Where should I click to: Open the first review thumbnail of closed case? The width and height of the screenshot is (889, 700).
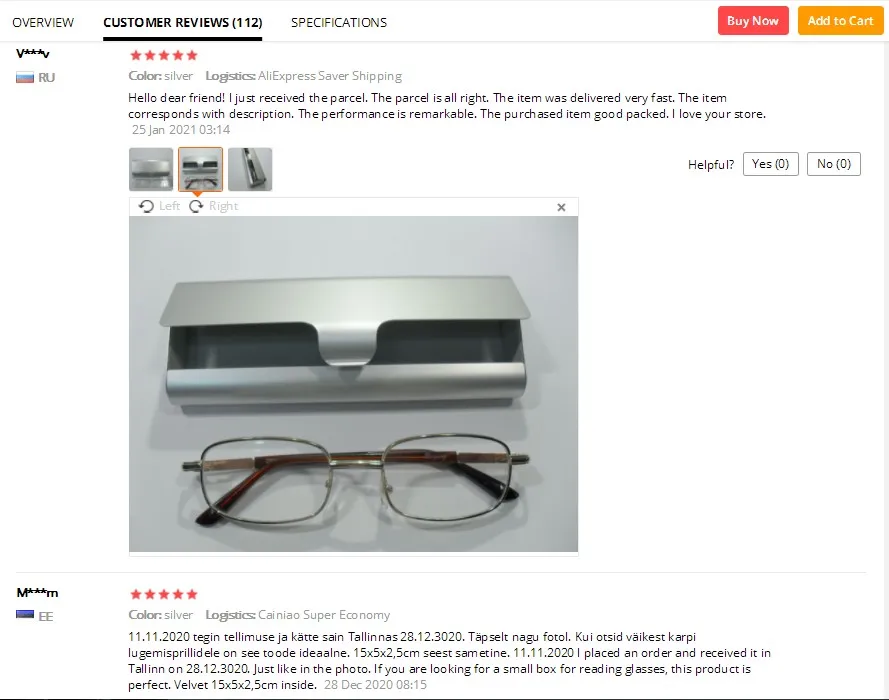(x=151, y=169)
